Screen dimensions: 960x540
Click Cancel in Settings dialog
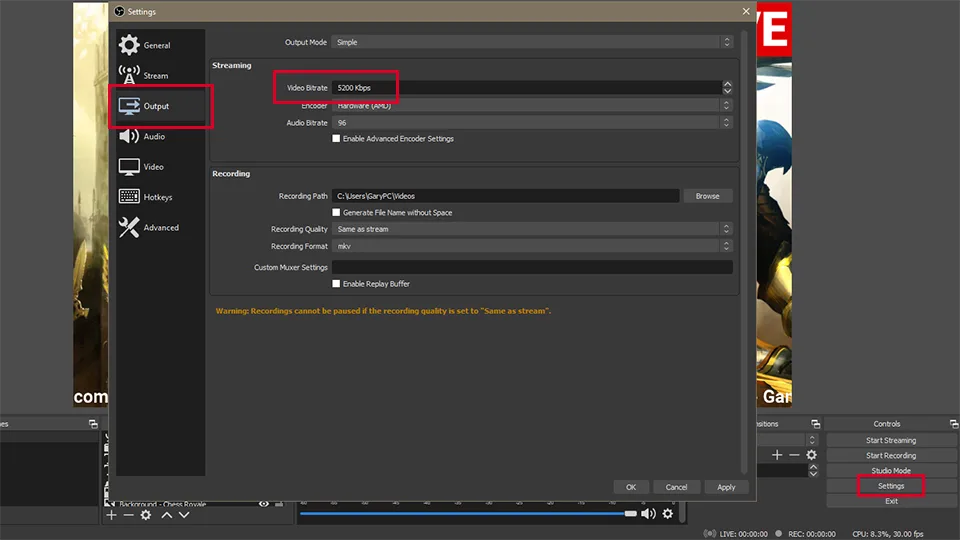[x=677, y=487]
